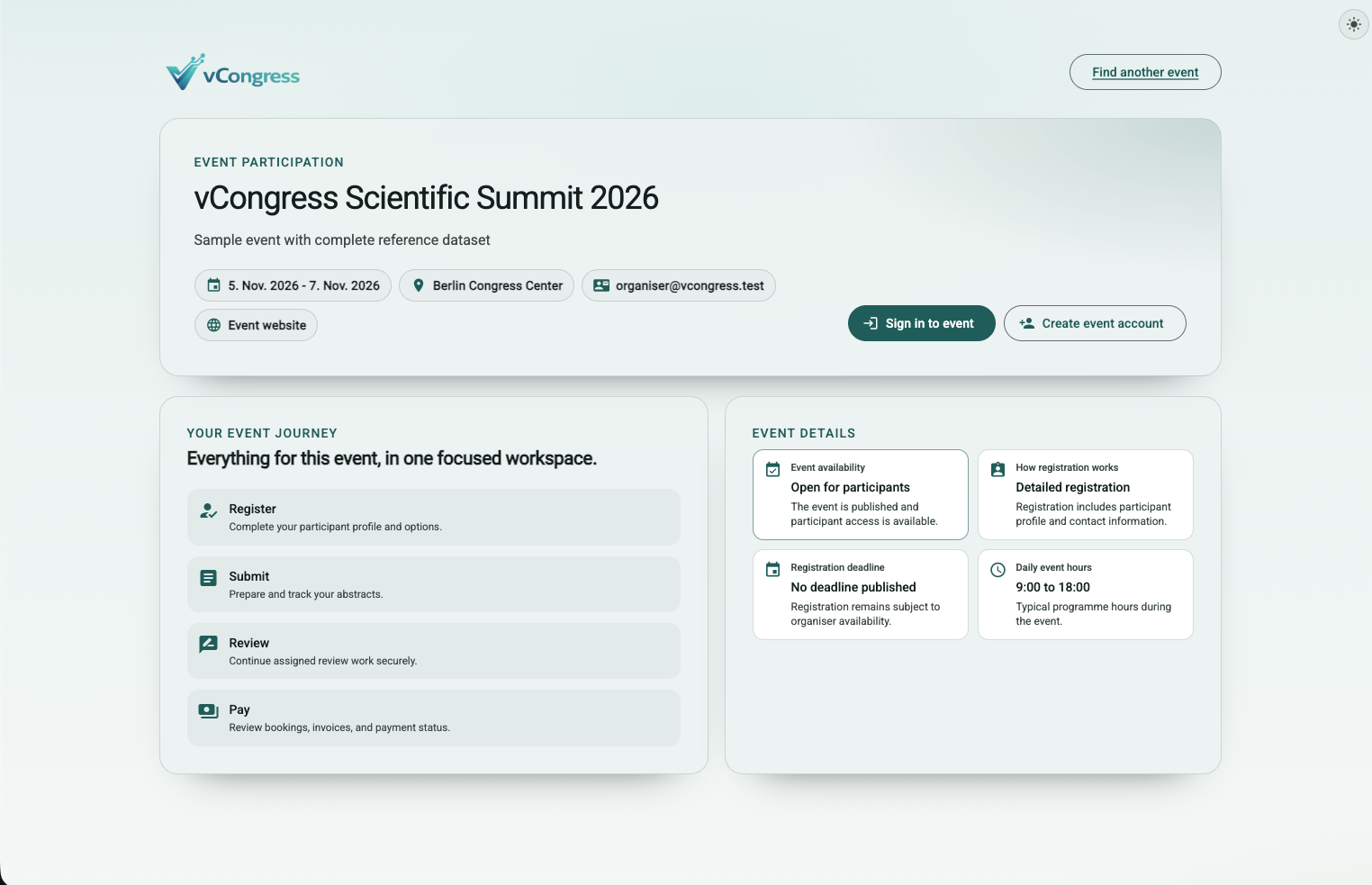This screenshot has height=885, width=1372.
Task: Click the badge icon on How registration works
Action: click(x=997, y=469)
